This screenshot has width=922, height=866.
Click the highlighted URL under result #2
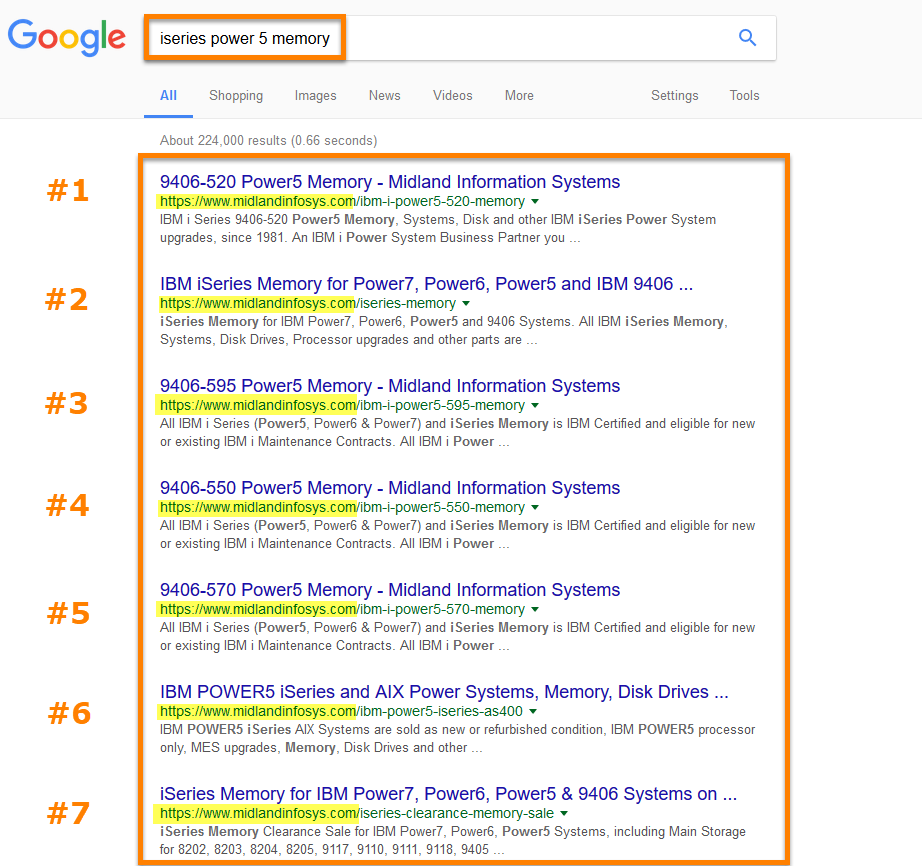click(x=257, y=303)
